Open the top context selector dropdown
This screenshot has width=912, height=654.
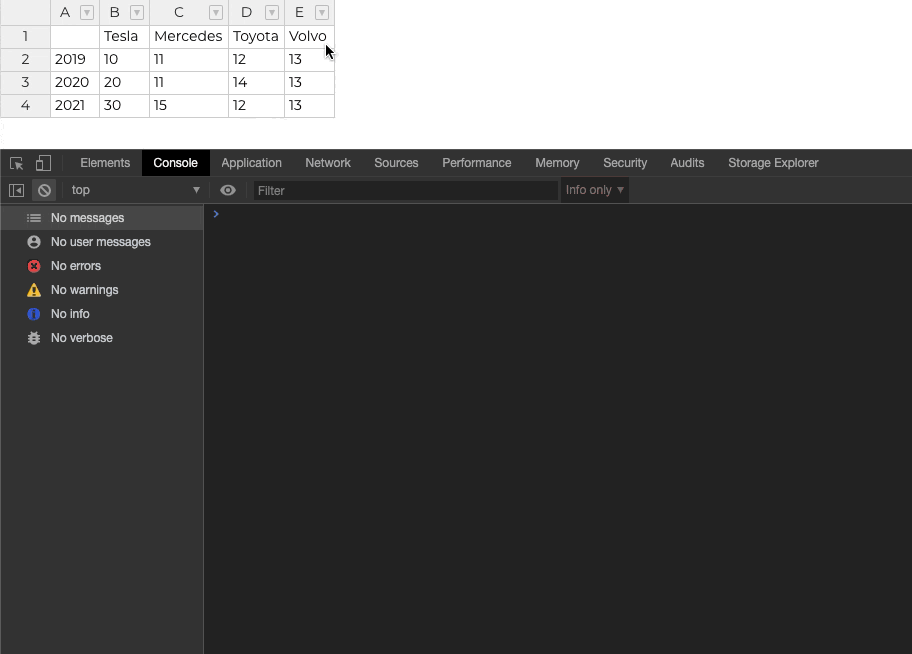tap(135, 190)
